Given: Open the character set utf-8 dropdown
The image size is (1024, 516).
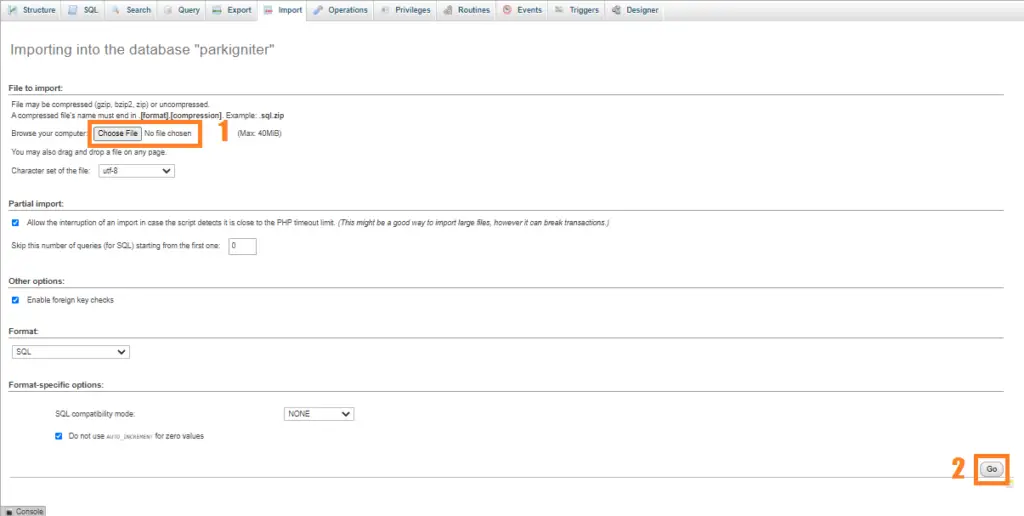Looking at the screenshot, I should click(x=136, y=171).
